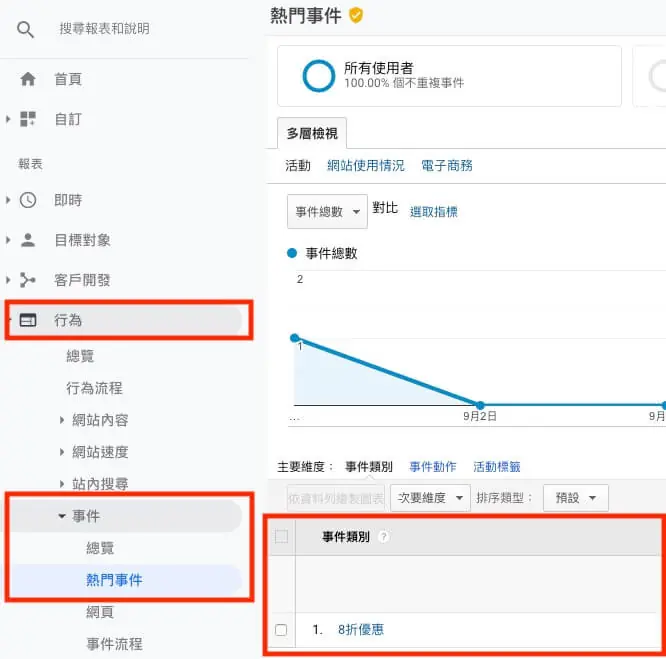Screen dimensions: 666x659
Task: Open the 事件總數 metric dropdown
Action: 327,211
